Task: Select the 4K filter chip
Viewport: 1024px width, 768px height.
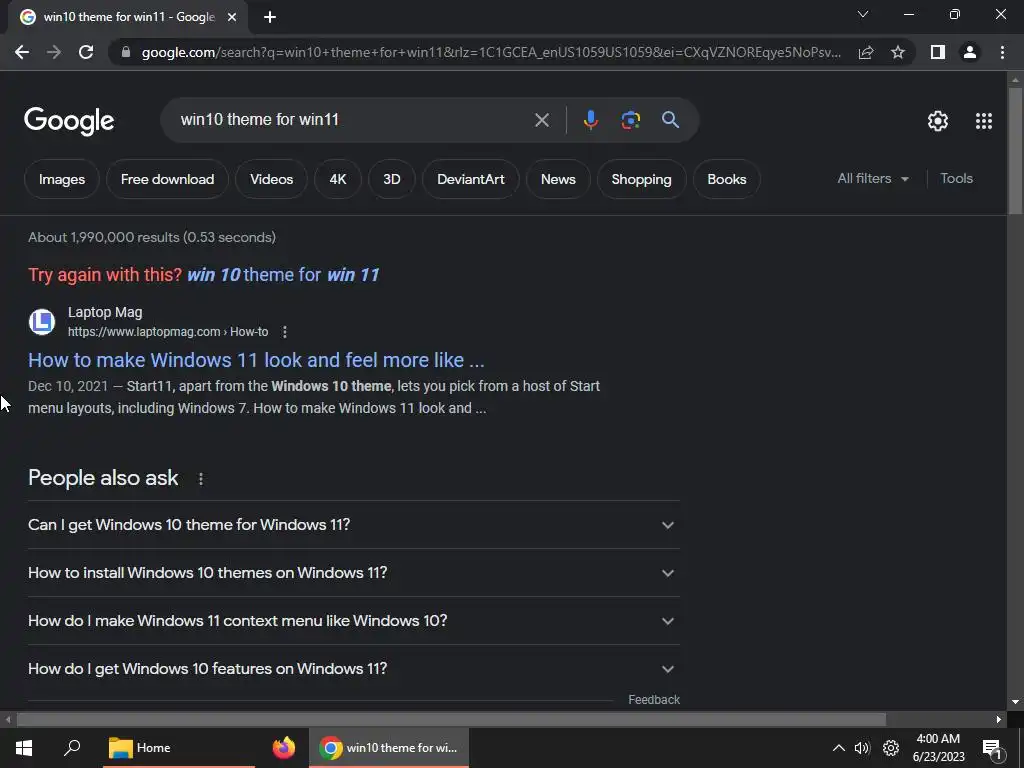Action: pos(338,179)
